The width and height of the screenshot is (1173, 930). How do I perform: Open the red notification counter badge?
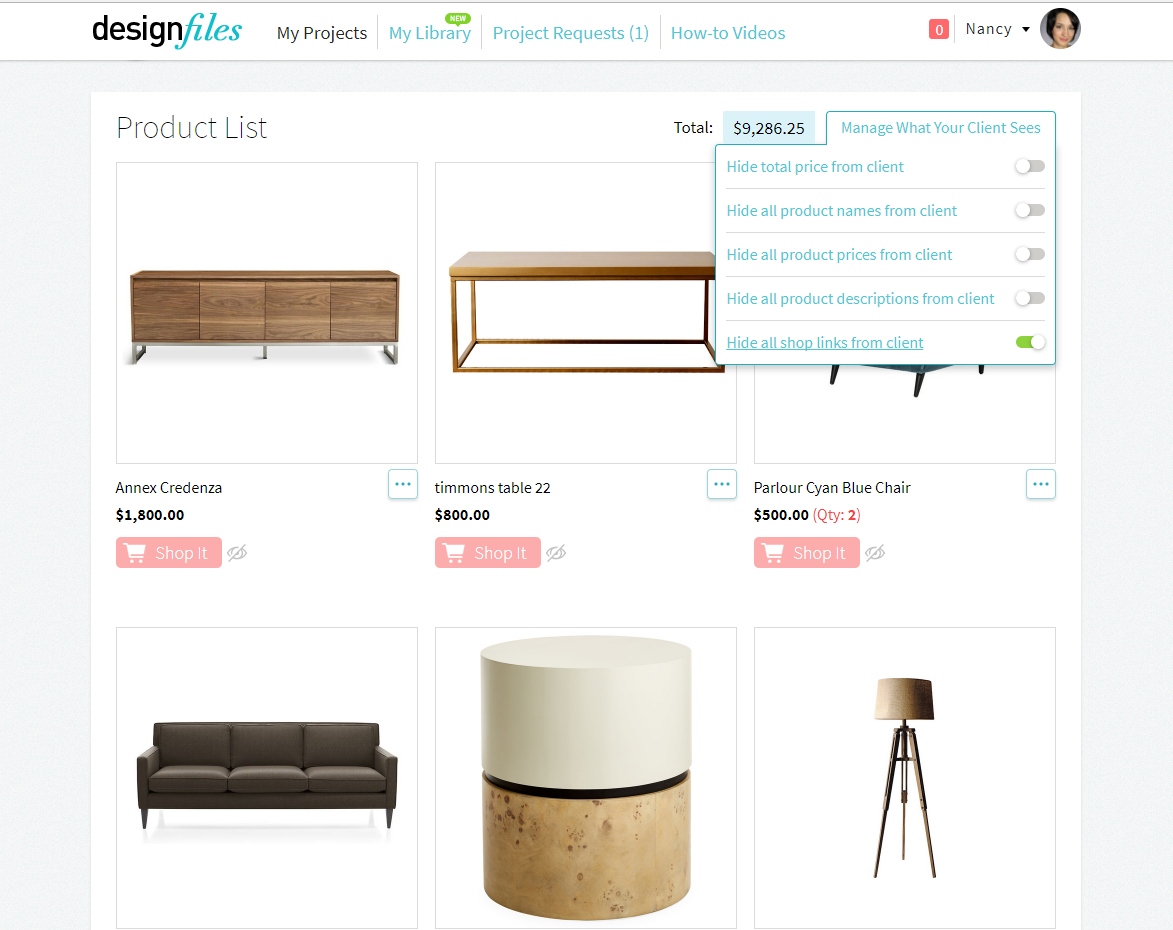tap(938, 29)
